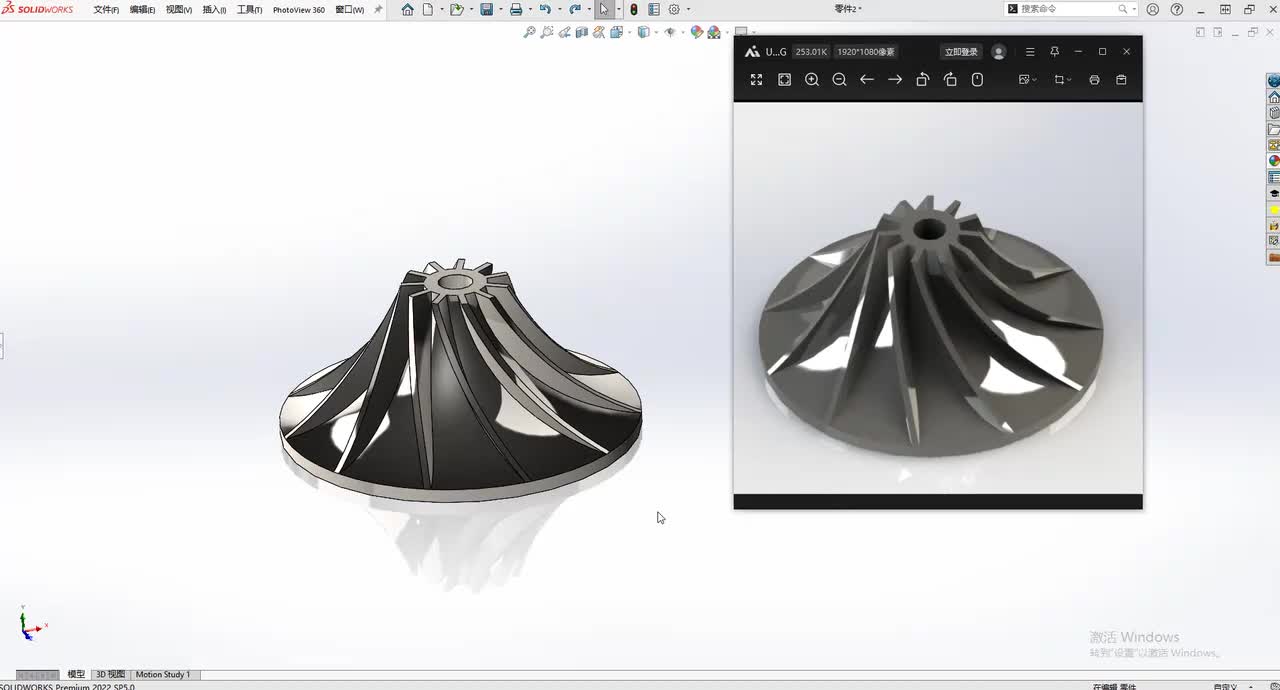Click Zoom to Area in the view toolbar
The height and width of the screenshot is (690, 1280).
[x=547, y=32]
